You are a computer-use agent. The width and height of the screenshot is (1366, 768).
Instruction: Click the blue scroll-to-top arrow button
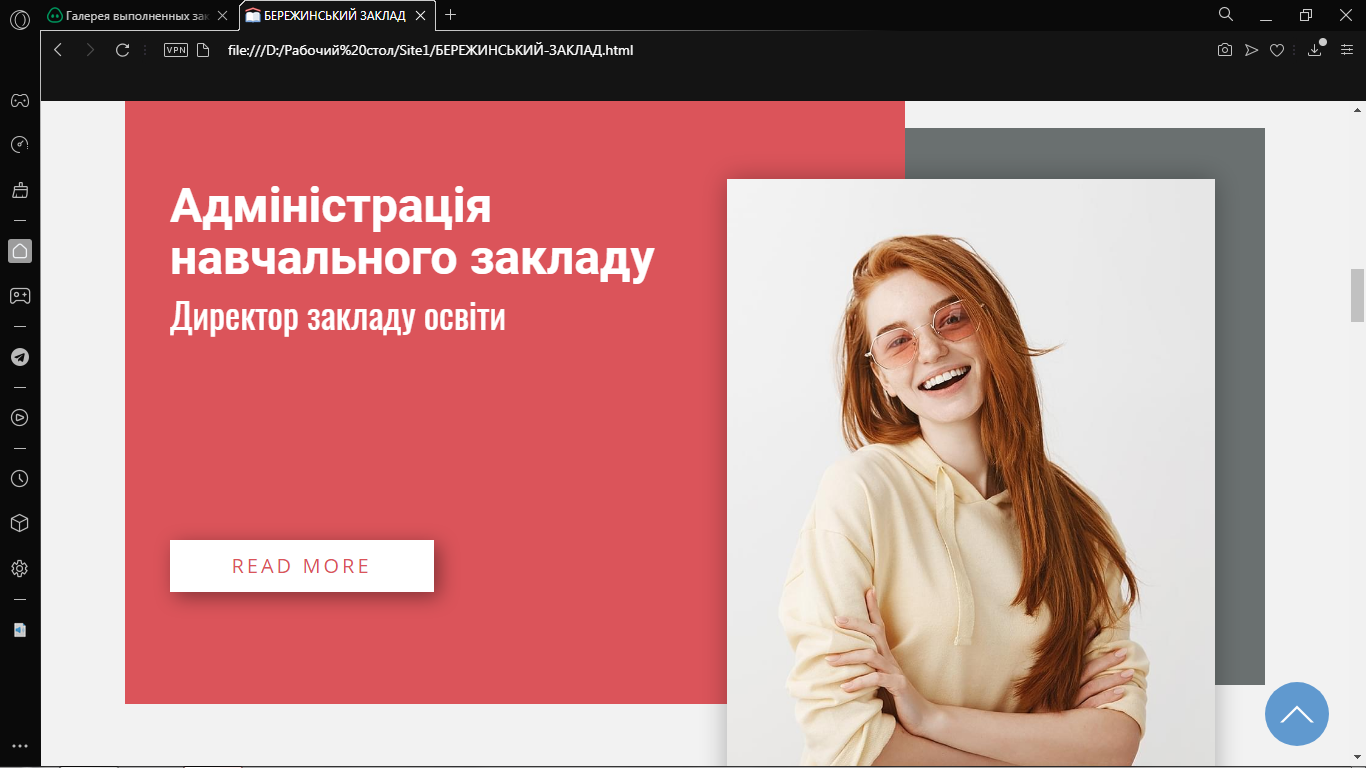[x=1297, y=714]
